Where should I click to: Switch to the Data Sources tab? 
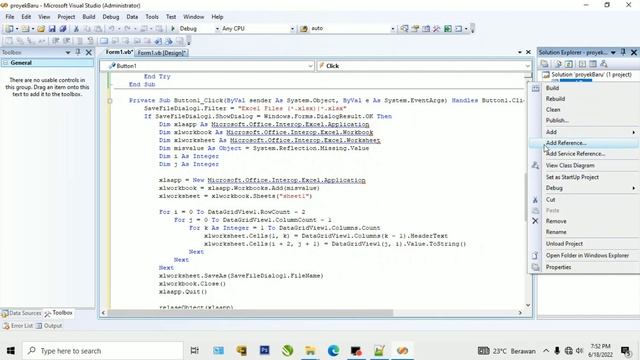point(21,313)
